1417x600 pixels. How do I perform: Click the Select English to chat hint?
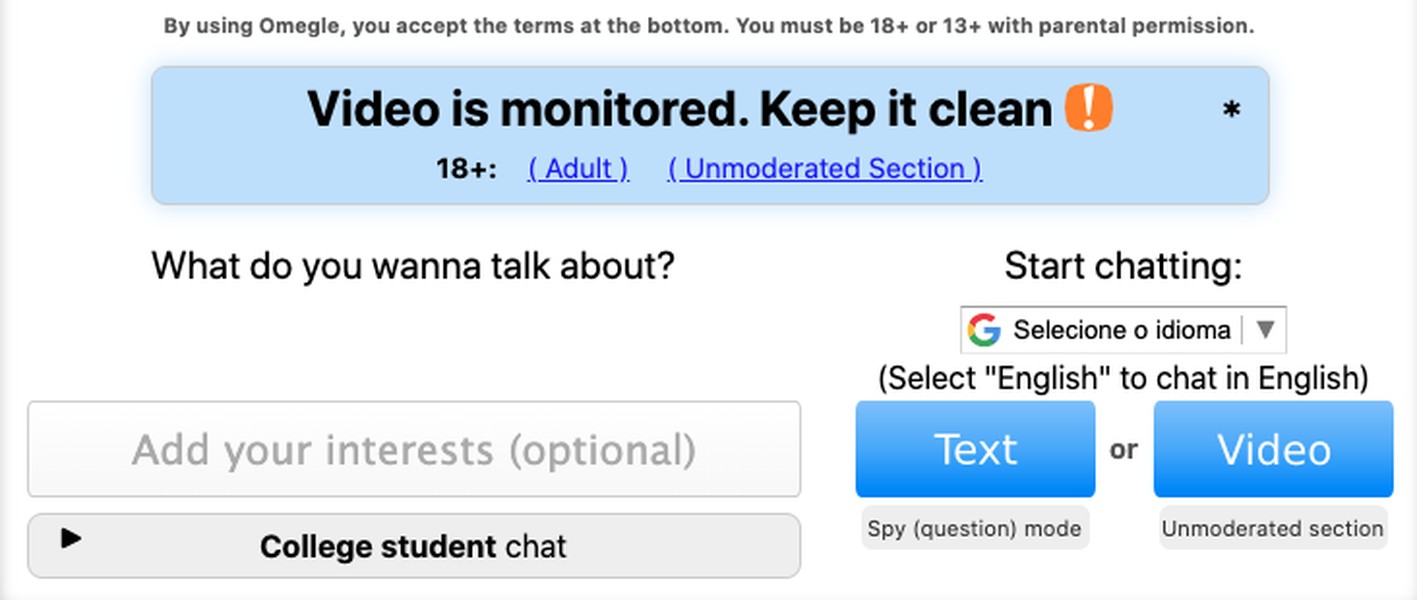pos(1123,378)
